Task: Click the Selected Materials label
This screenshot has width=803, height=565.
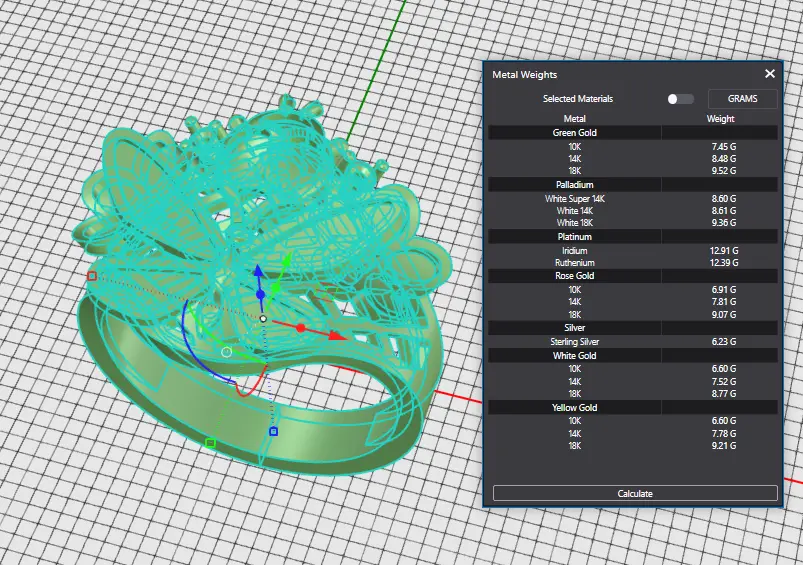Action: click(x=578, y=99)
